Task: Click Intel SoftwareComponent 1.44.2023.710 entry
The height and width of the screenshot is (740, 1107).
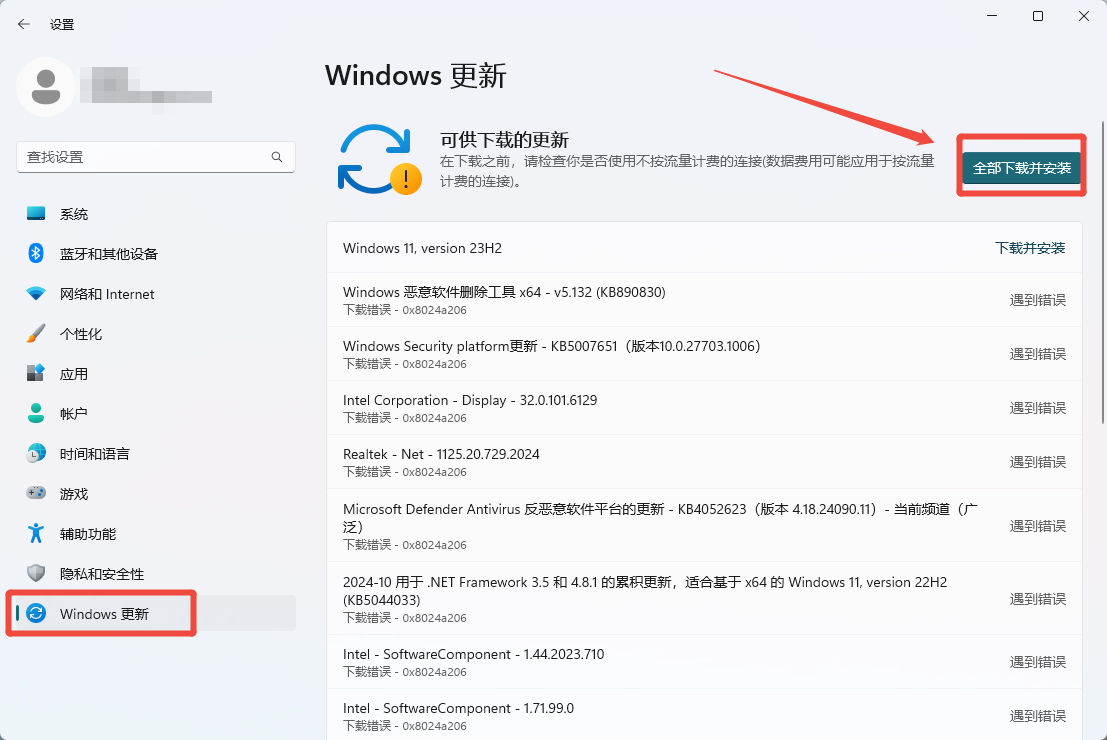Action: click(x=704, y=662)
